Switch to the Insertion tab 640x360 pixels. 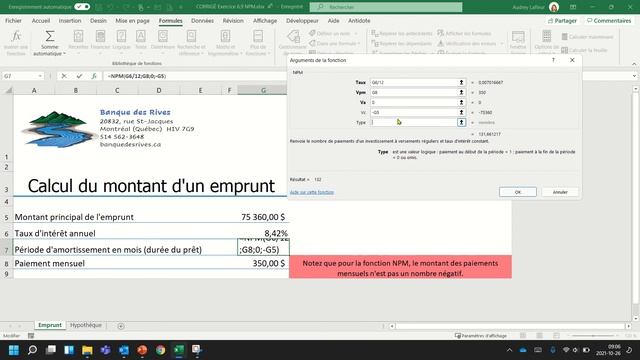[x=70, y=20]
